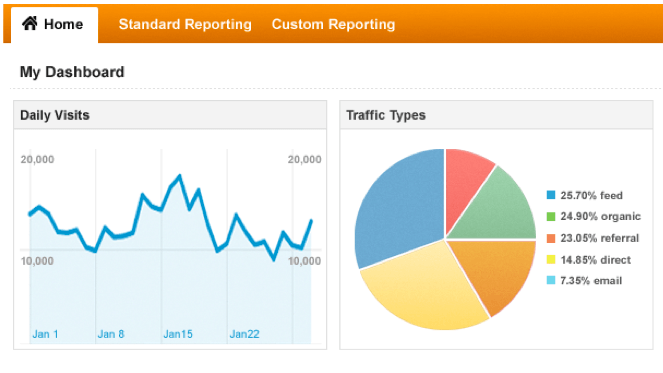Click the Jan 8 axis label
The width and height of the screenshot is (663, 373).
click(111, 334)
